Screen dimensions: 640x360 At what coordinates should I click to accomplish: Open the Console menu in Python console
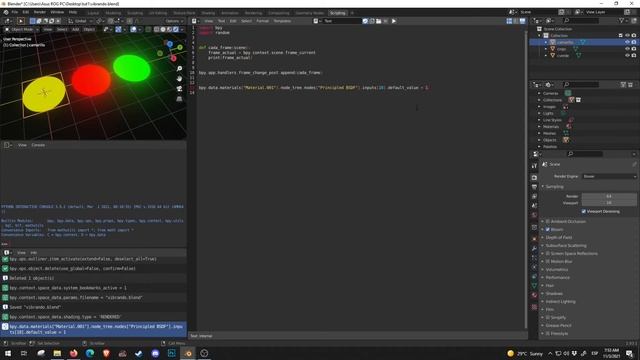click(x=38, y=145)
